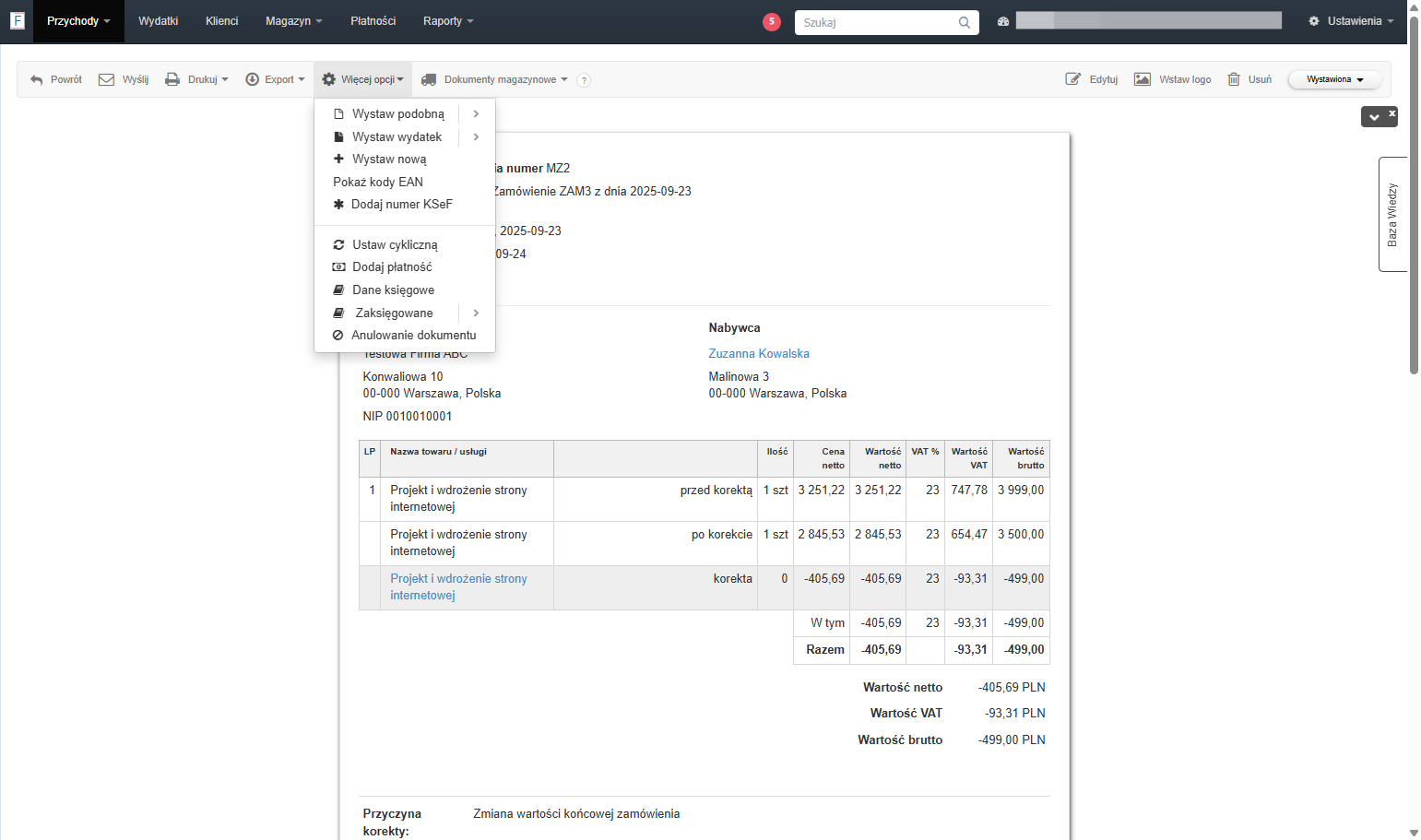Open Projekt i wdrożenie strony internetowej link
The height and width of the screenshot is (840, 1421).
458,586
